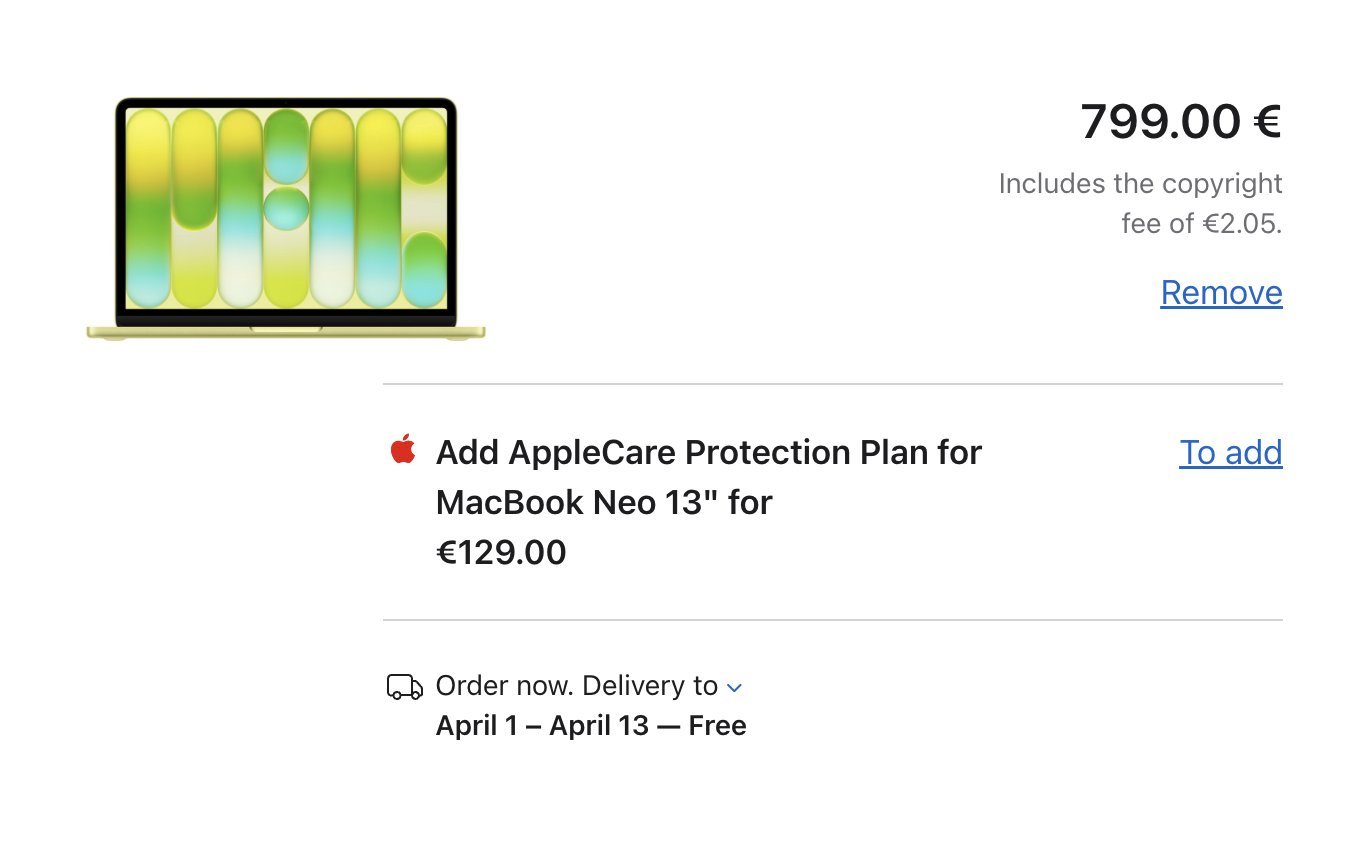Image resolution: width=1360 pixels, height=860 pixels.
Task: Select the AppleCare Protection Plan description
Action: click(x=708, y=477)
